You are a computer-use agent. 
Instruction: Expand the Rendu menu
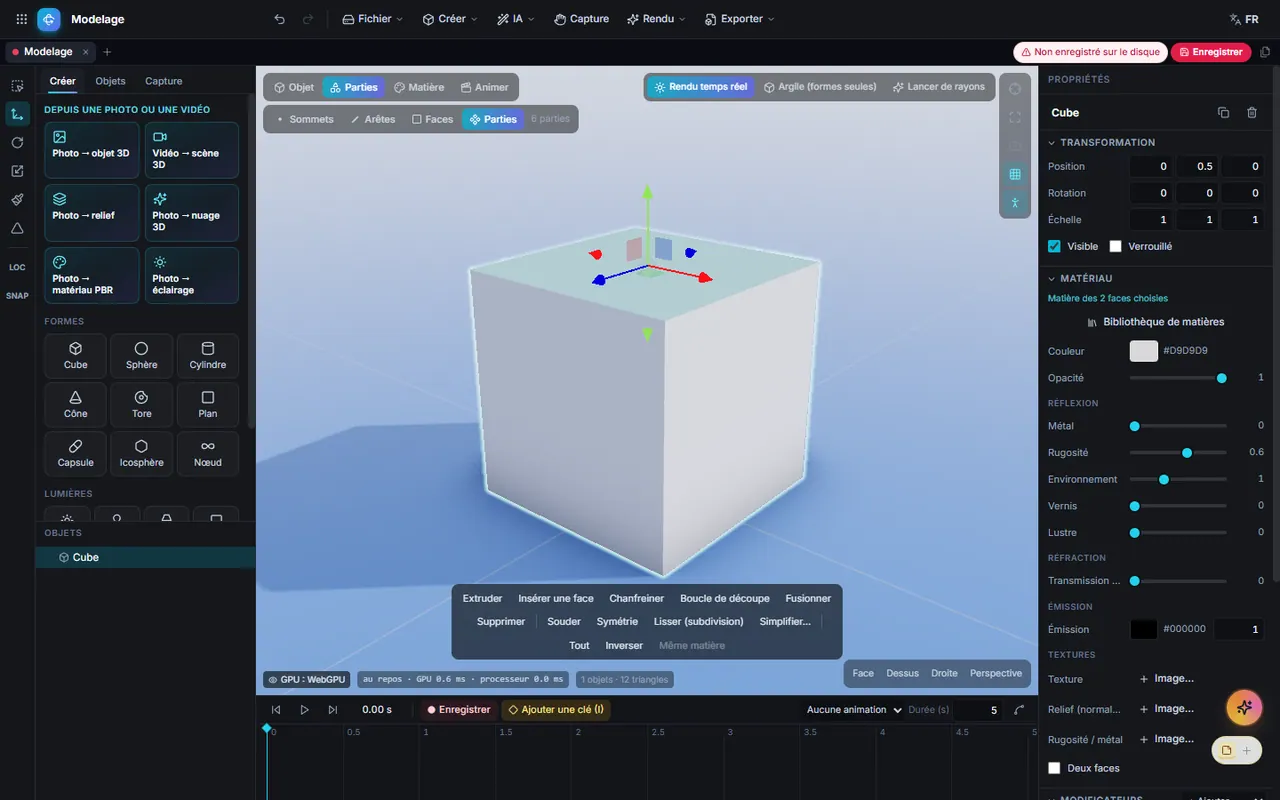click(x=656, y=19)
